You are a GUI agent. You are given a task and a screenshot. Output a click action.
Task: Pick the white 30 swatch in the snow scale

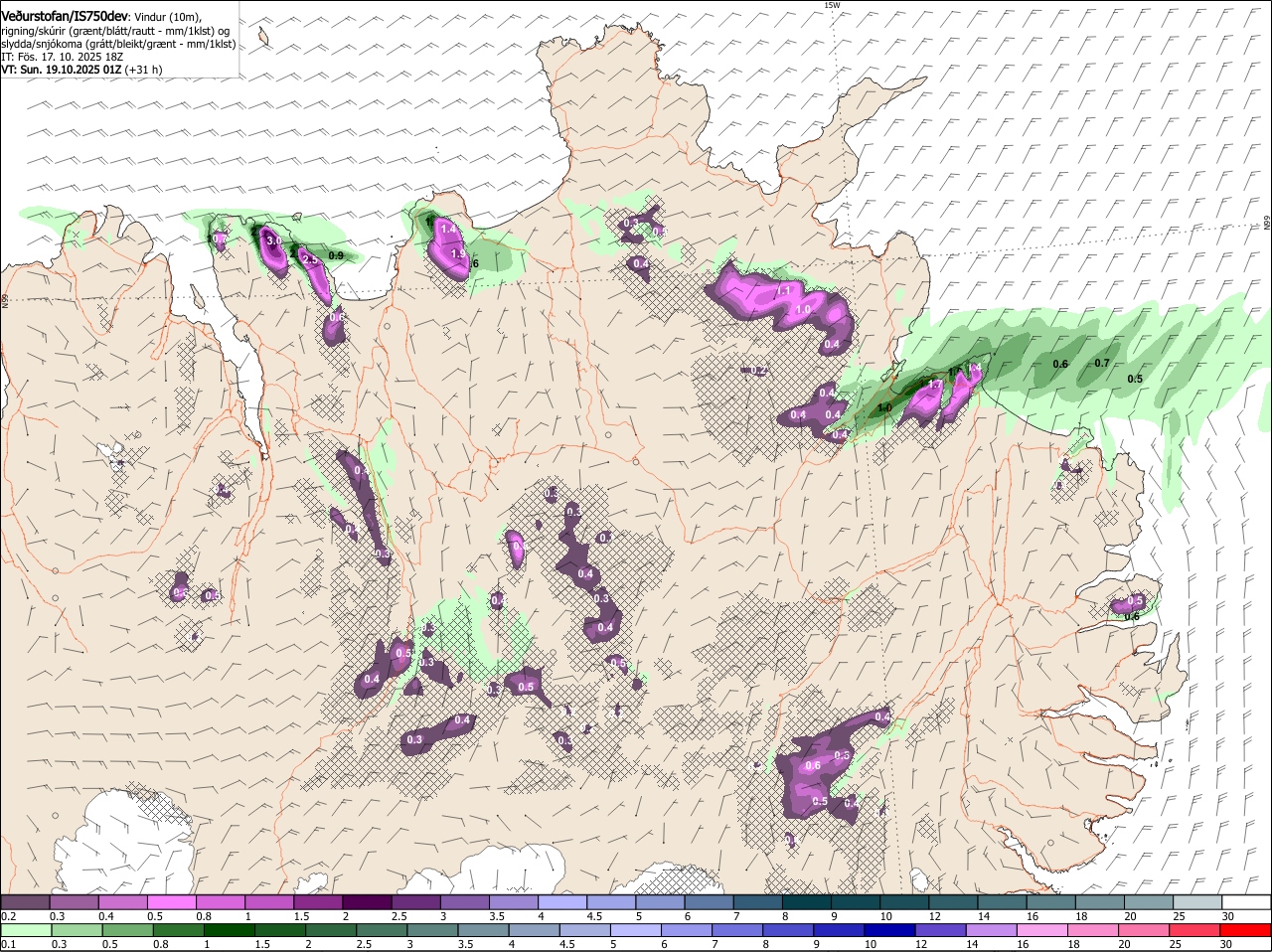click(1246, 902)
